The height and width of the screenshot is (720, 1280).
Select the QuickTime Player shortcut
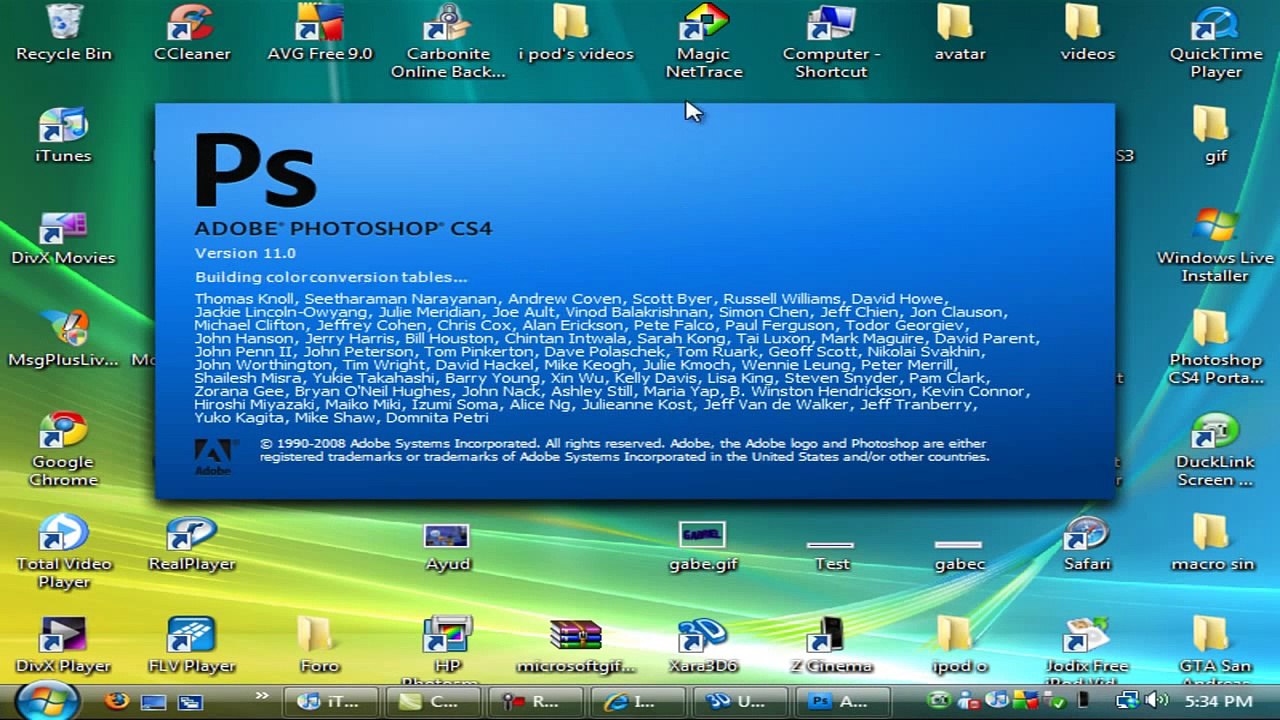[x=1216, y=41]
